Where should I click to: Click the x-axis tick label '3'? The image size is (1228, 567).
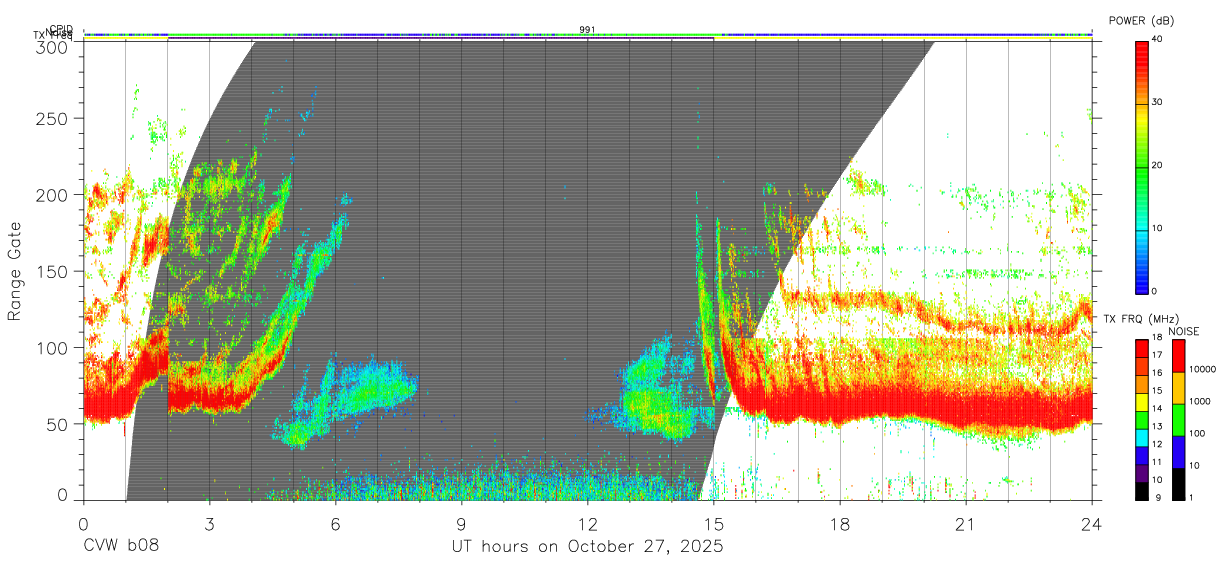pyautogui.click(x=209, y=524)
